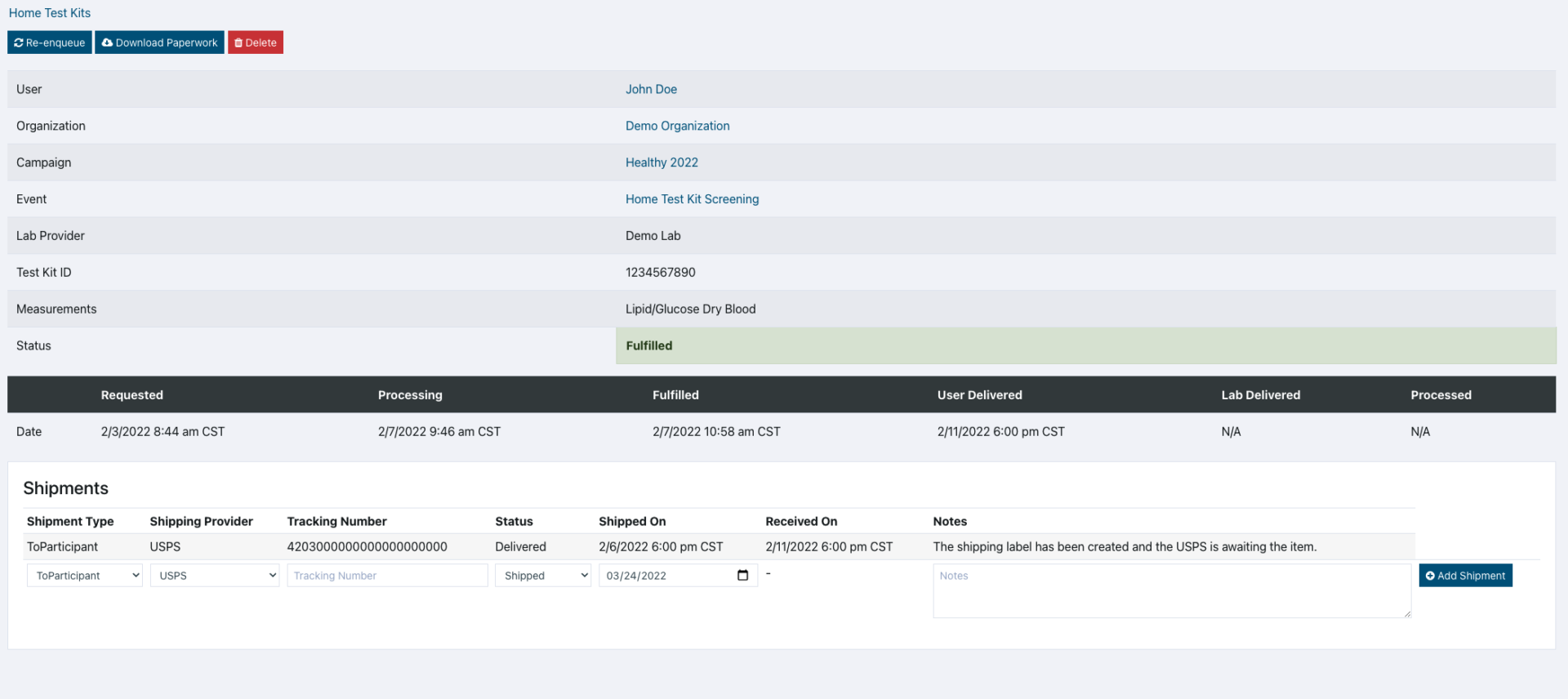1568x699 pixels.
Task: Click into the Notes text area
Action: [x=1171, y=590]
